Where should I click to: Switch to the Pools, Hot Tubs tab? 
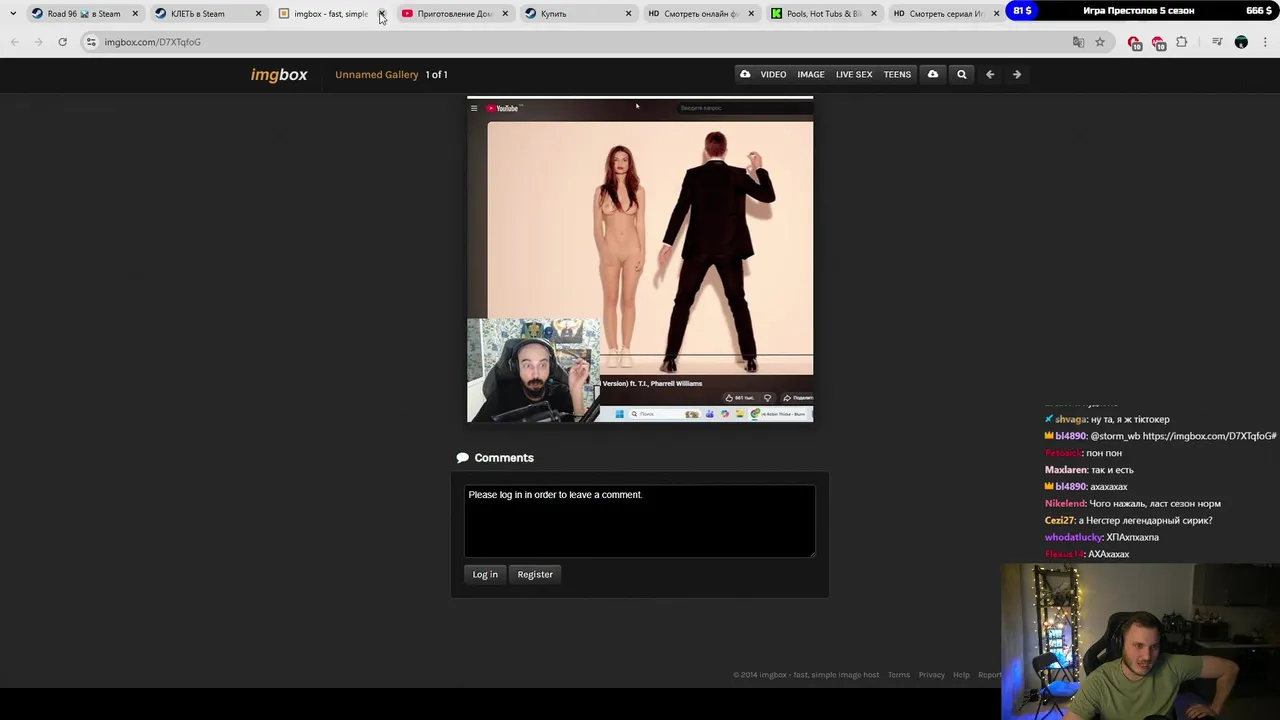coord(824,14)
